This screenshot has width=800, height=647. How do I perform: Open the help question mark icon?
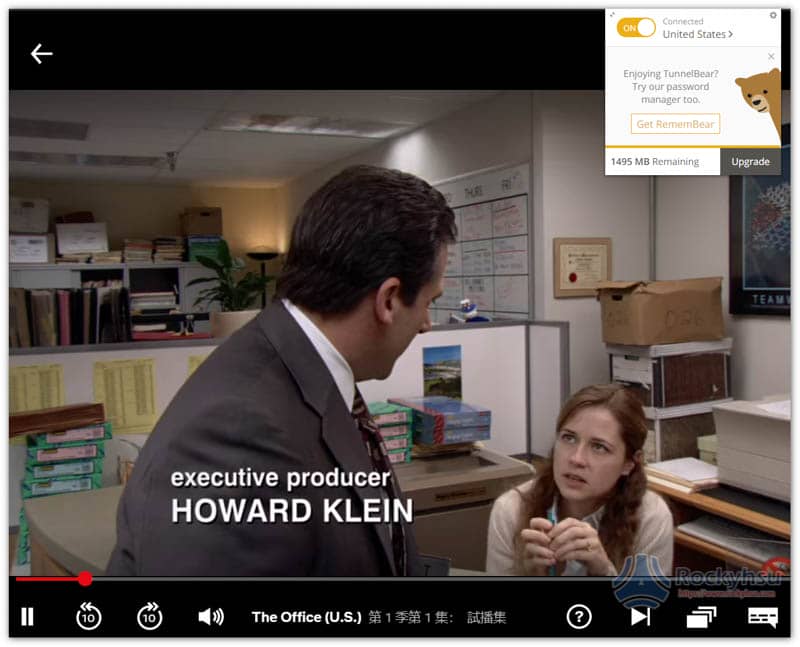click(579, 616)
